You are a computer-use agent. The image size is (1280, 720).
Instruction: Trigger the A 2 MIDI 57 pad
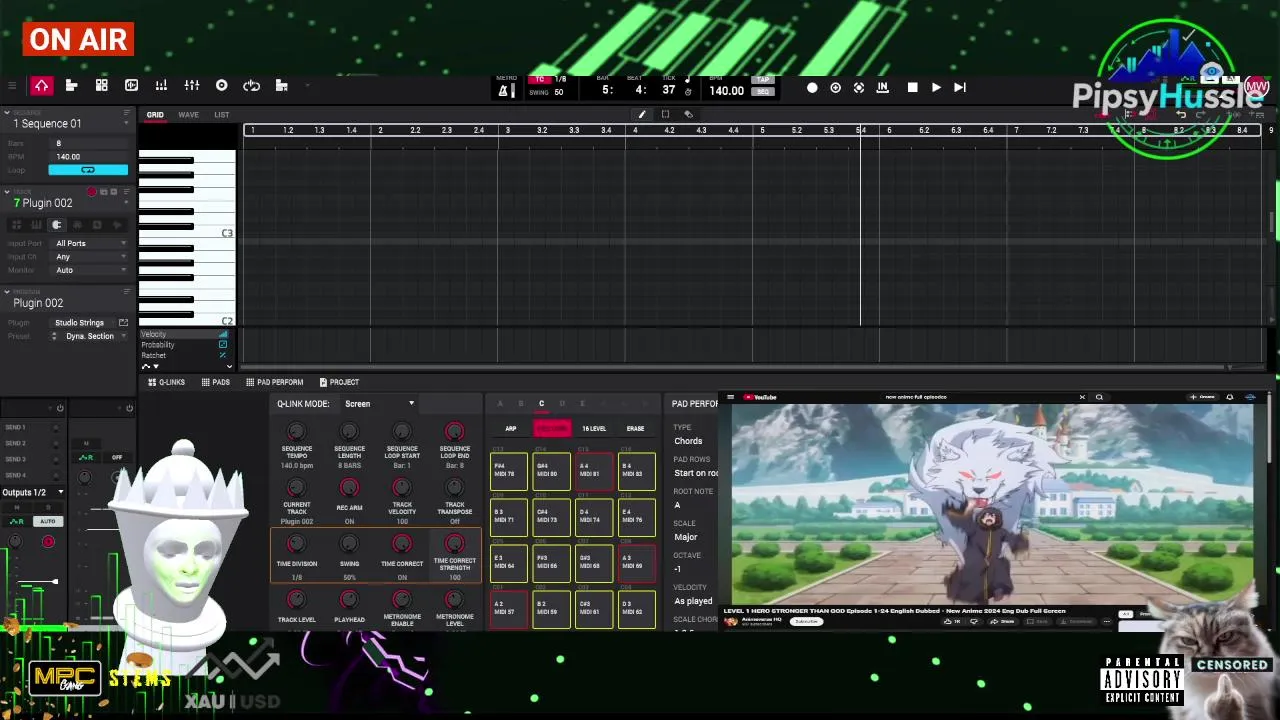click(x=509, y=609)
